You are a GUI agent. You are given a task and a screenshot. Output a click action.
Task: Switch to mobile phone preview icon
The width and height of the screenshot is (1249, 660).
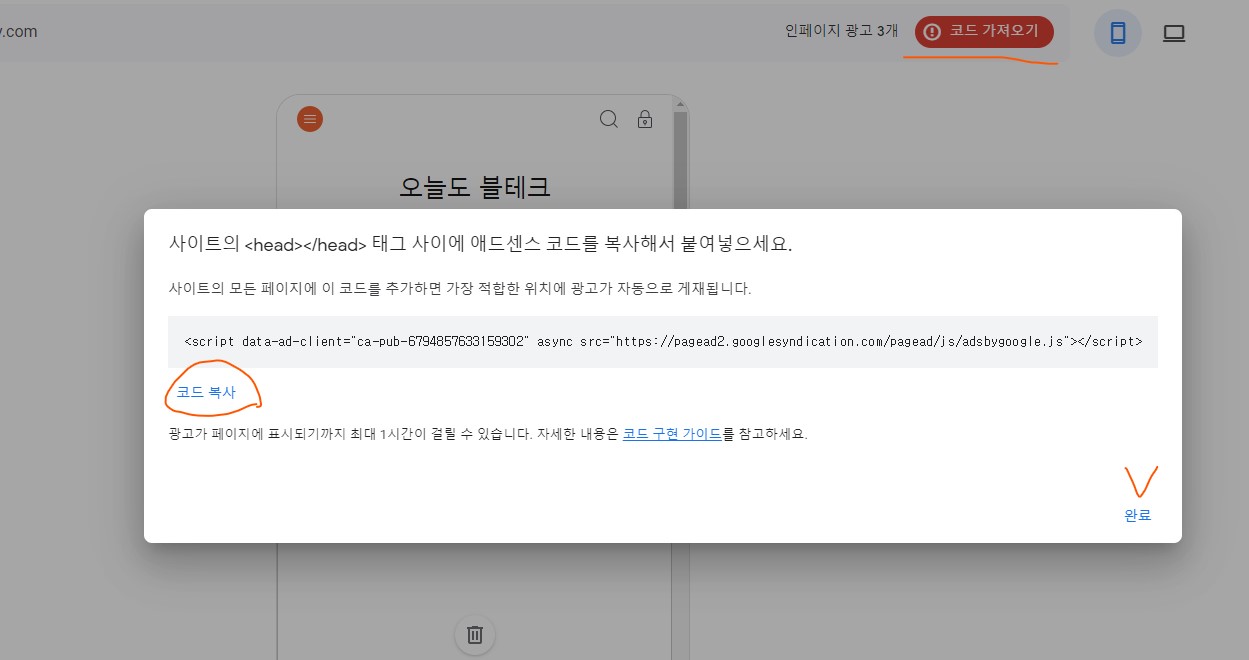(x=1118, y=33)
